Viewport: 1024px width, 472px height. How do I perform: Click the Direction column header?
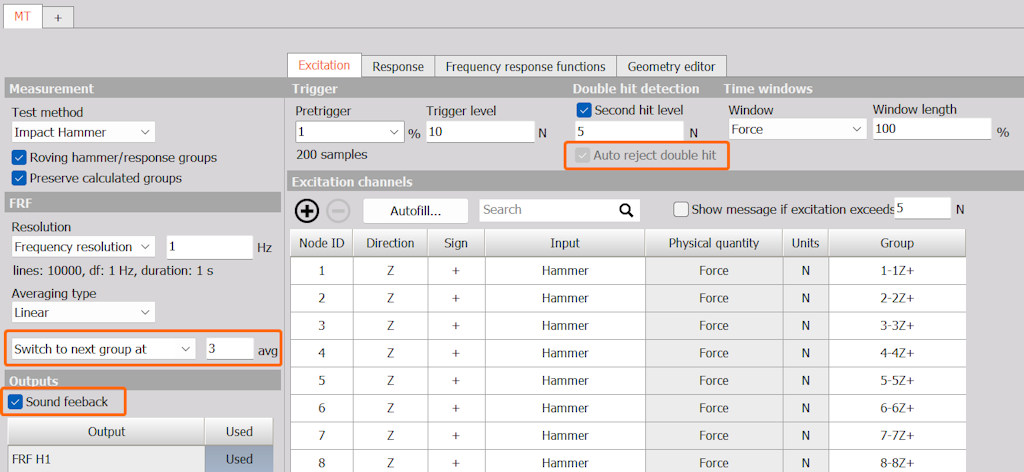(x=390, y=244)
